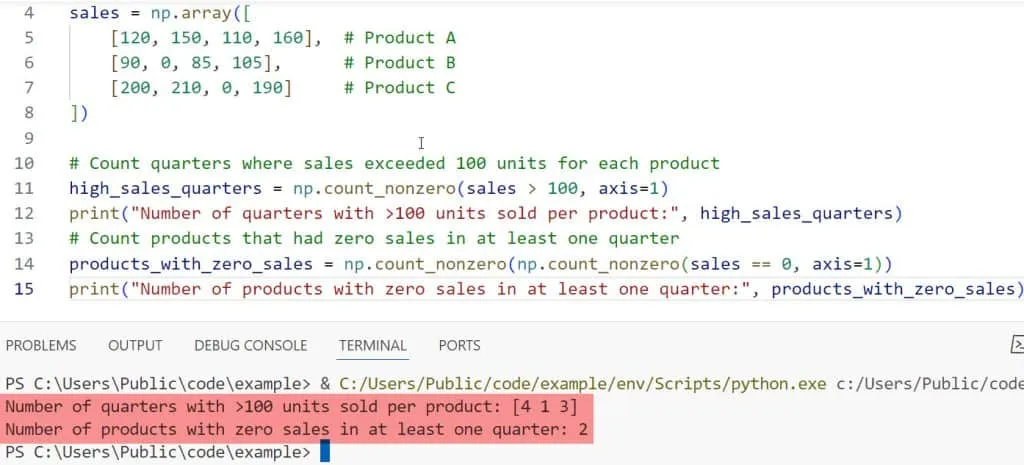
Task: Click the zero sales terminal output line
Action: tap(296, 431)
